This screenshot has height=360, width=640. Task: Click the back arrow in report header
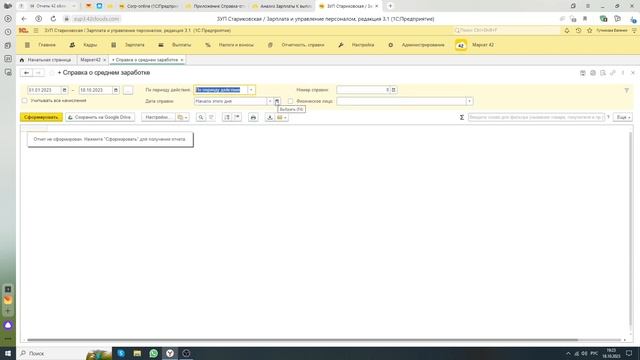pyautogui.click(x=26, y=73)
